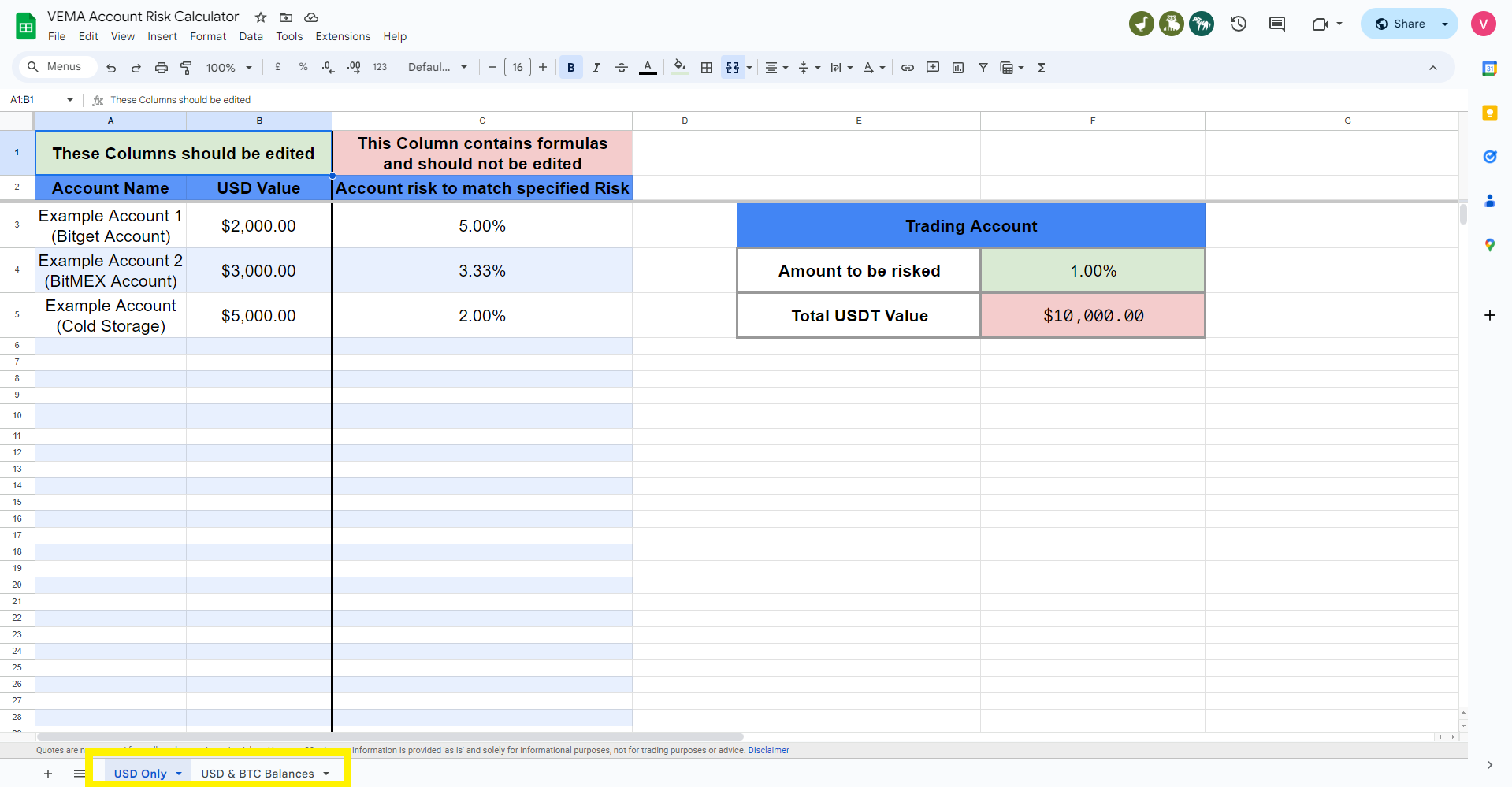
Task: Click the Share button
Action: click(1399, 24)
